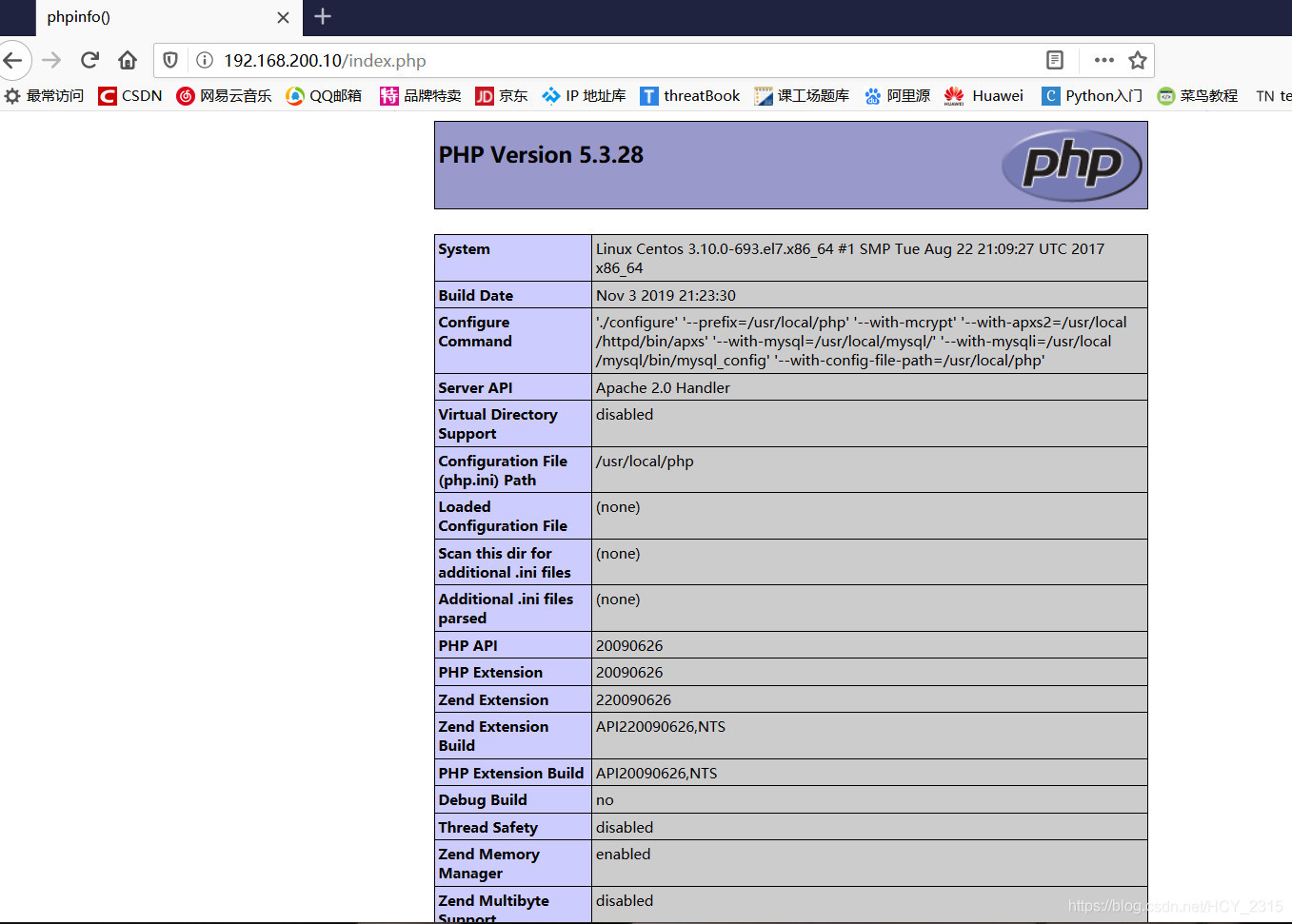Open 最常访问 bookmarks folder
The image size is (1292, 924).
pos(45,95)
